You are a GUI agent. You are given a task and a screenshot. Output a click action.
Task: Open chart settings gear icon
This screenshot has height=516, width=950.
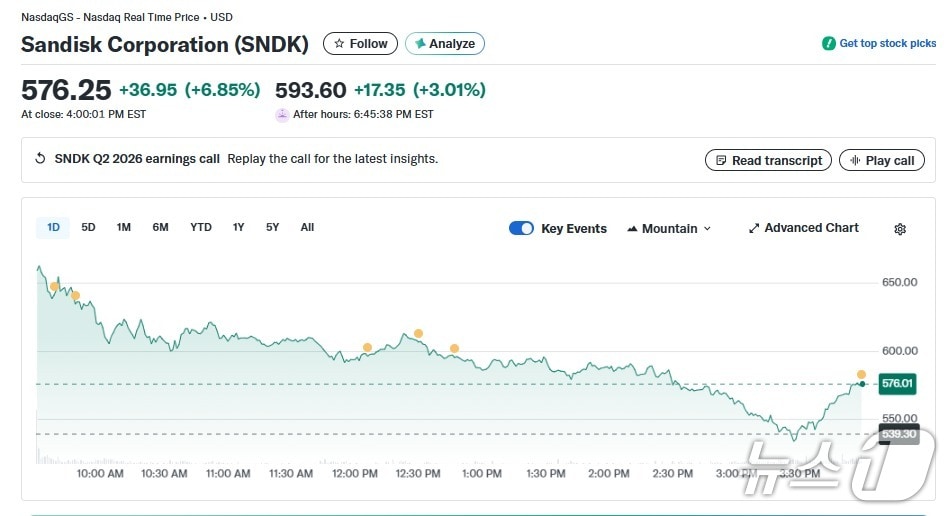point(899,229)
